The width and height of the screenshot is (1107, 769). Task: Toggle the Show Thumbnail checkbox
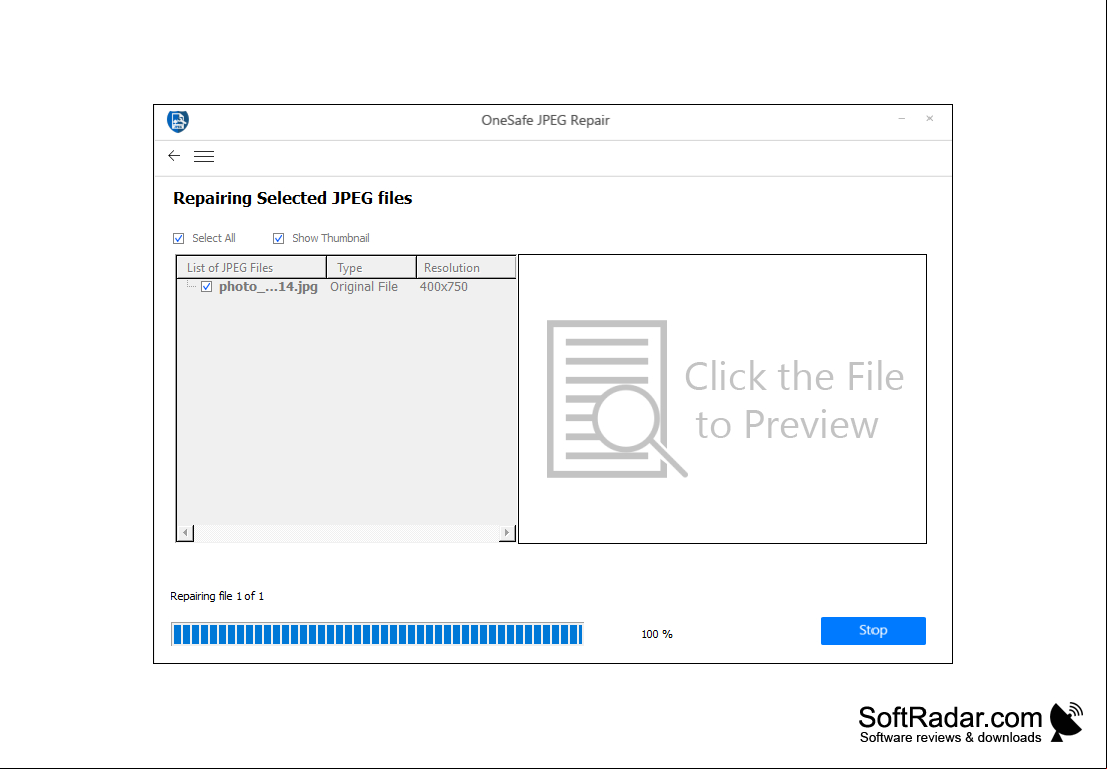279,239
